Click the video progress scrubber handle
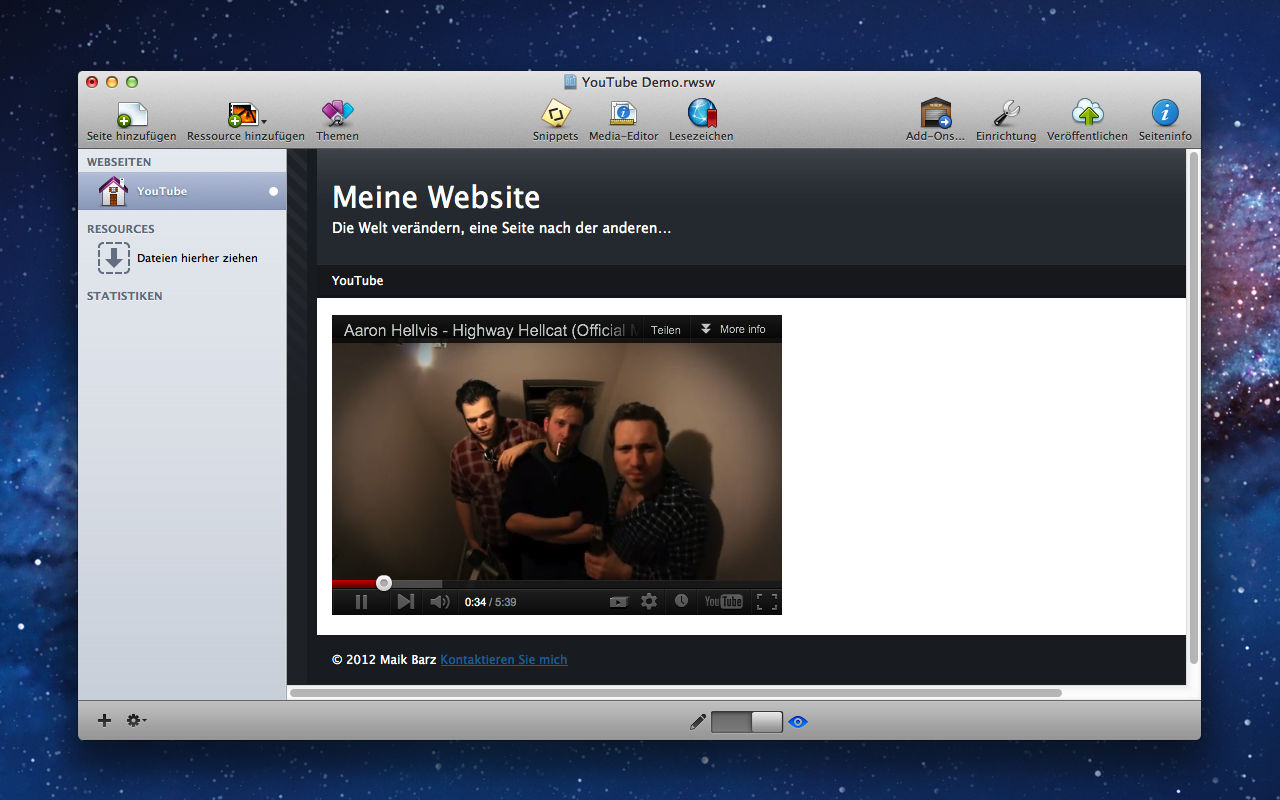Image resolution: width=1280 pixels, height=800 pixels. (x=384, y=583)
